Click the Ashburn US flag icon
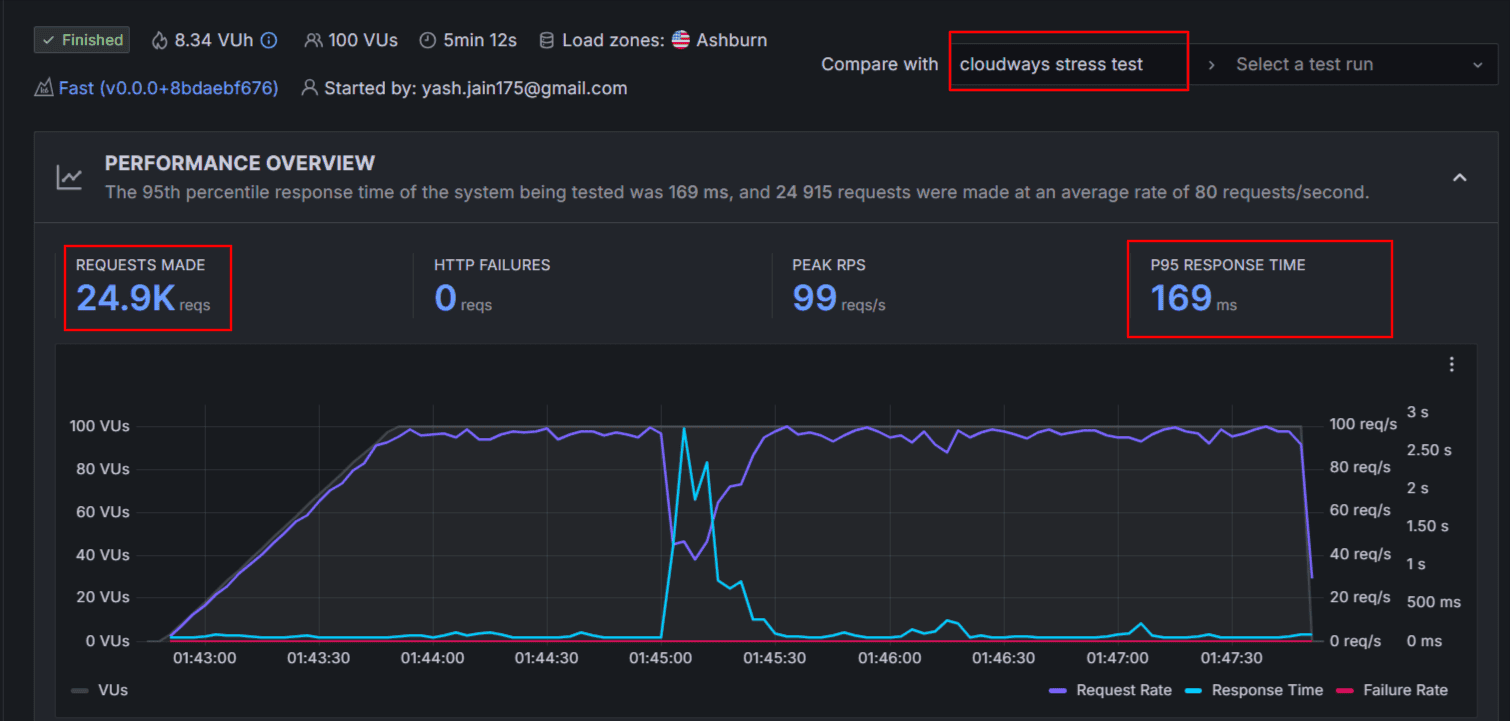 tap(680, 40)
